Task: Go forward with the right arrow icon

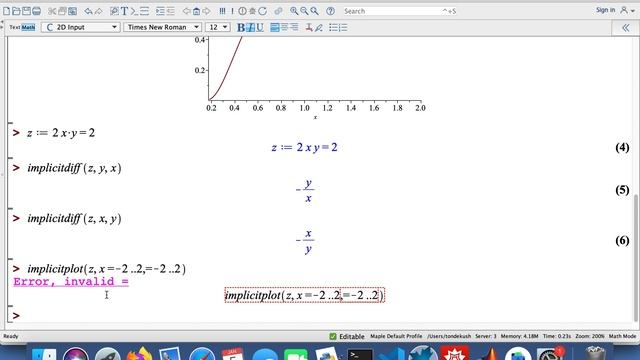Action: (x=207, y=11)
